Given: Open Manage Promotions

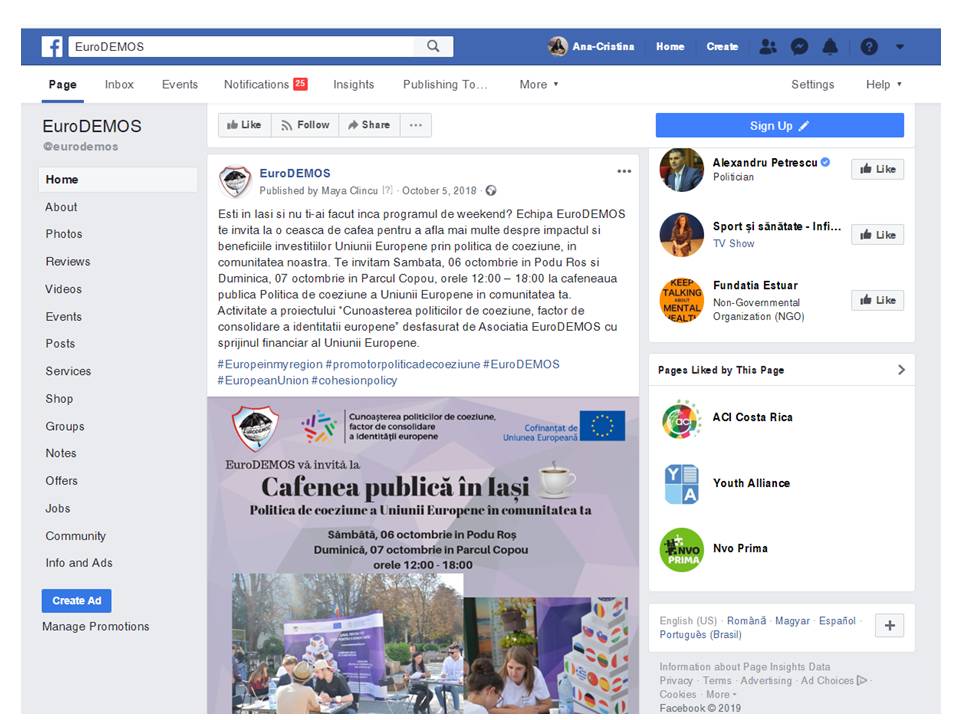Looking at the screenshot, I should coord(96,626).
